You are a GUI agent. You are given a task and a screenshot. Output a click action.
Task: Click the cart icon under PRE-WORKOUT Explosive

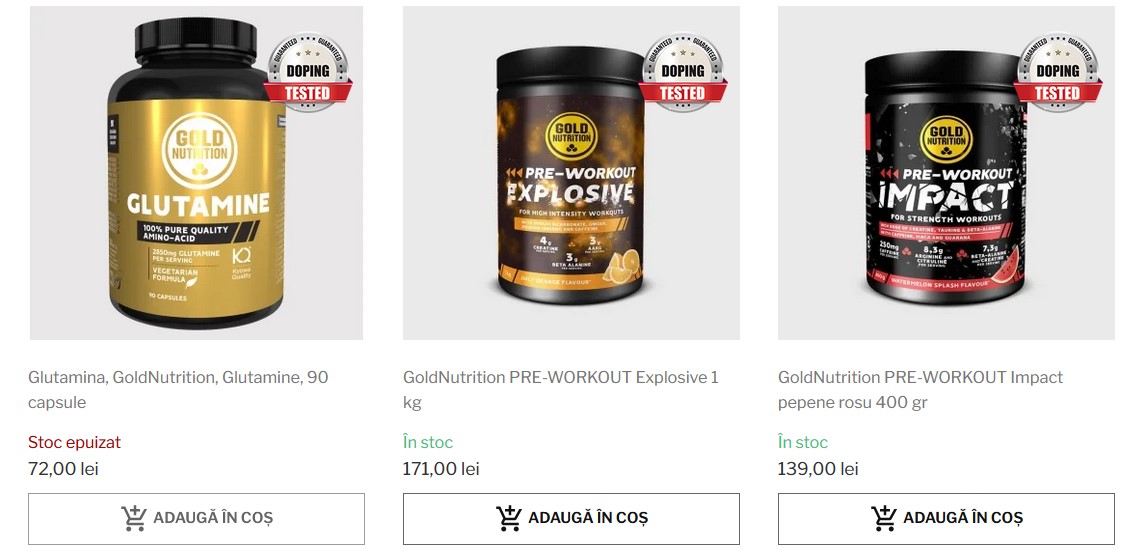(509, 518)
